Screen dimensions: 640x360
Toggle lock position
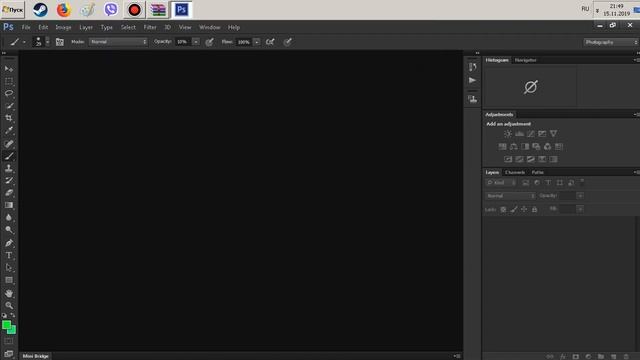[524, 209]
